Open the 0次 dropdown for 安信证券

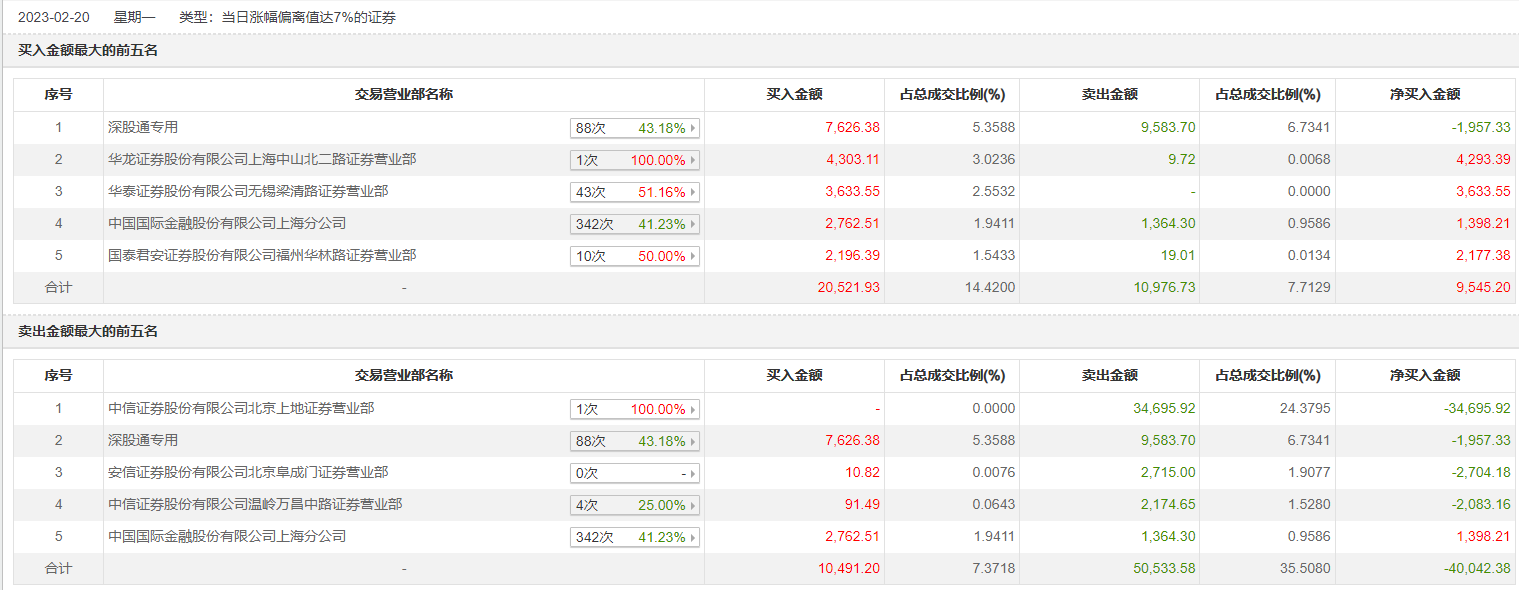(634, 473)
